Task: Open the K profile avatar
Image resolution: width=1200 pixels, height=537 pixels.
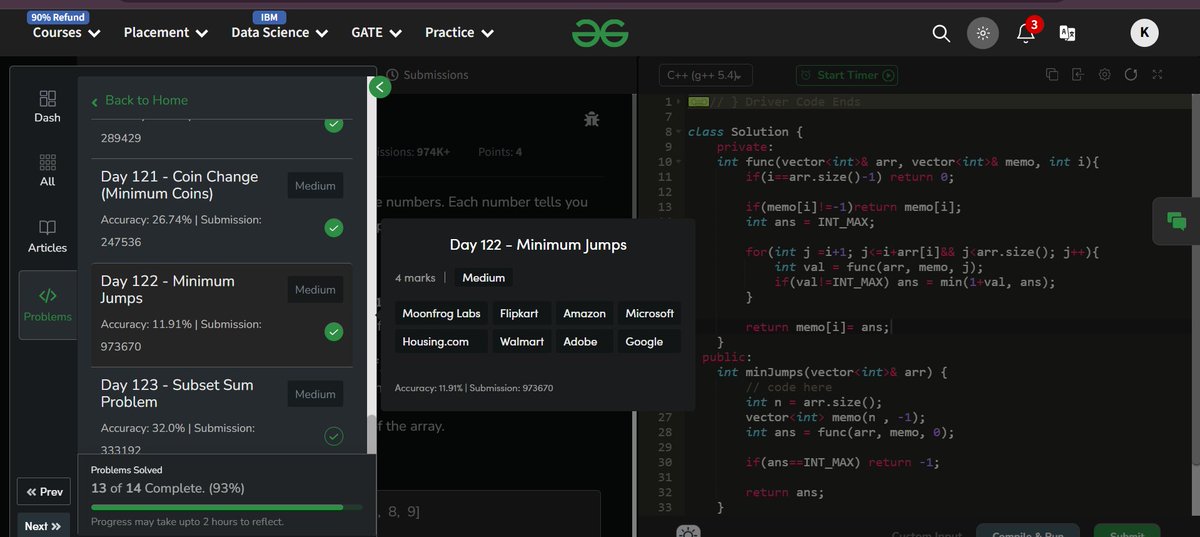Action: (1145, 33)
